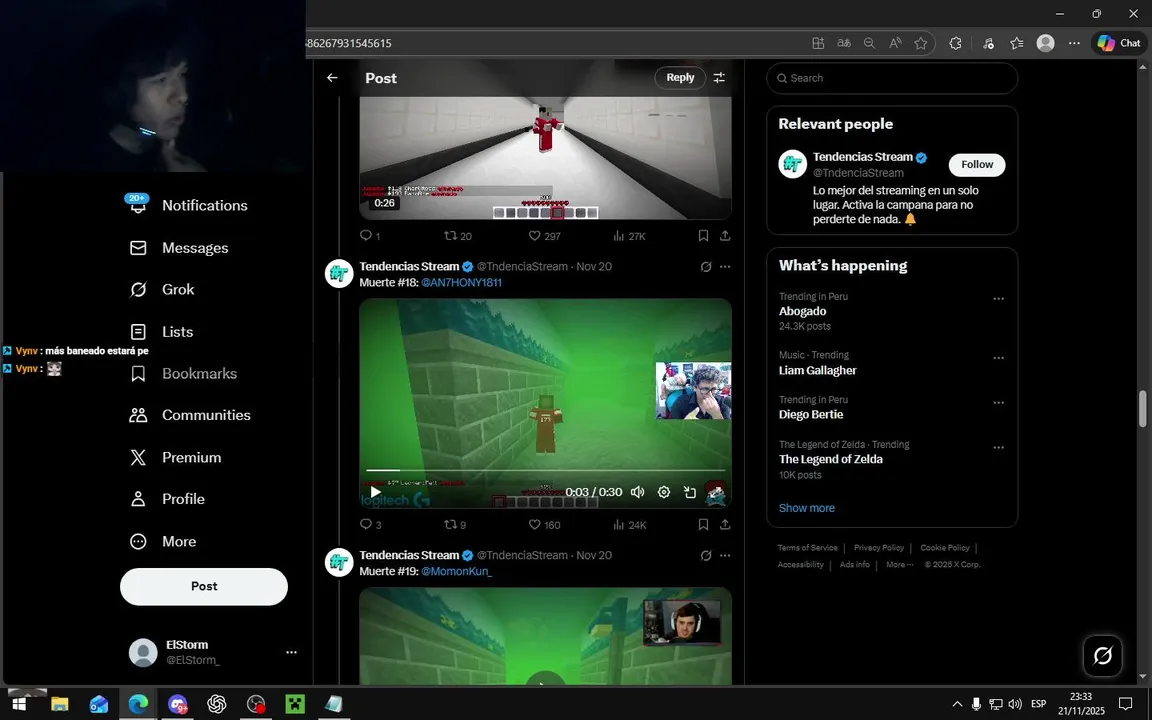1152x720 pixels.
Task: Open the floating Grok button
Action: (x=1103, y=655)
